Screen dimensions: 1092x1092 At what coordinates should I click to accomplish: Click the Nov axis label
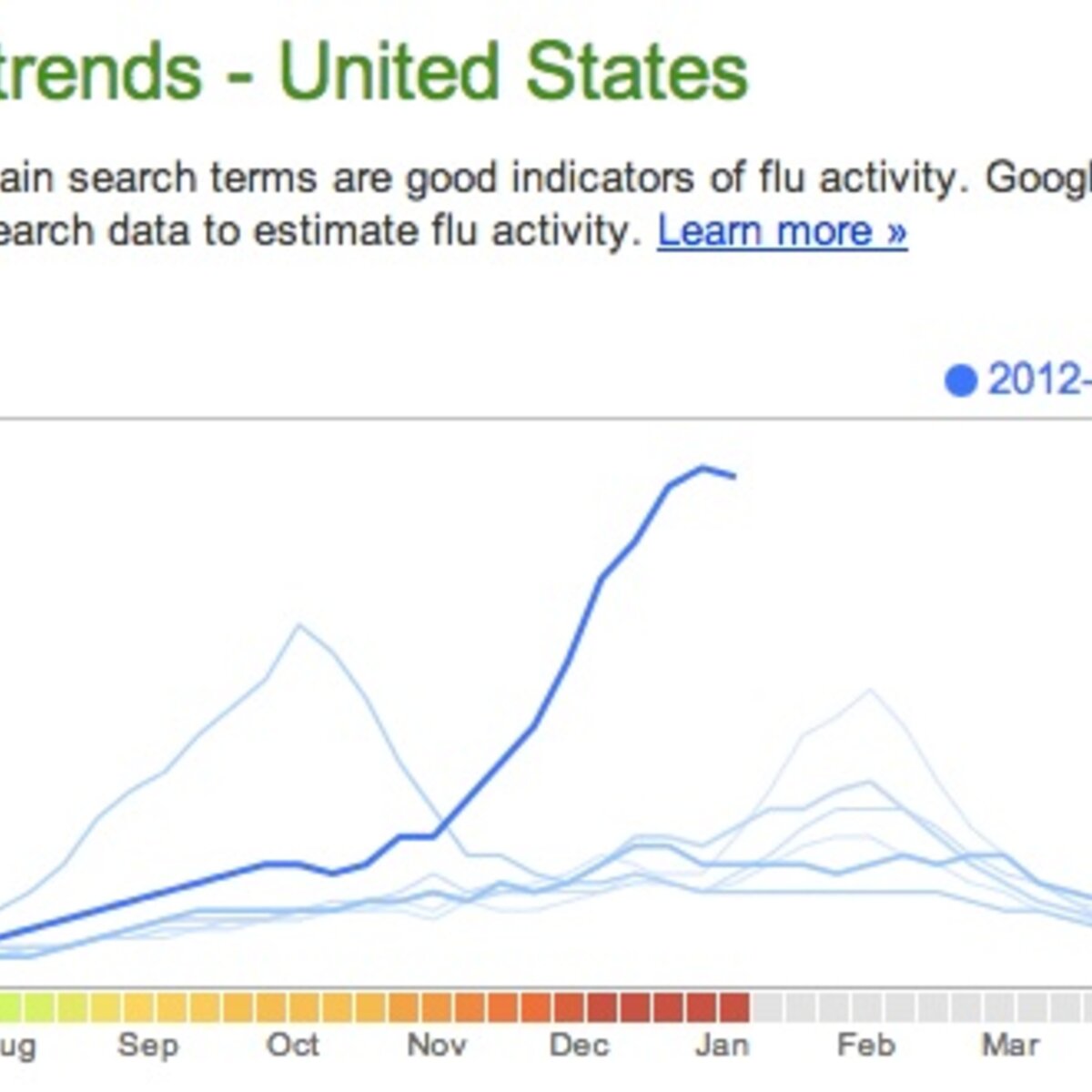[x=437, y=1045]
